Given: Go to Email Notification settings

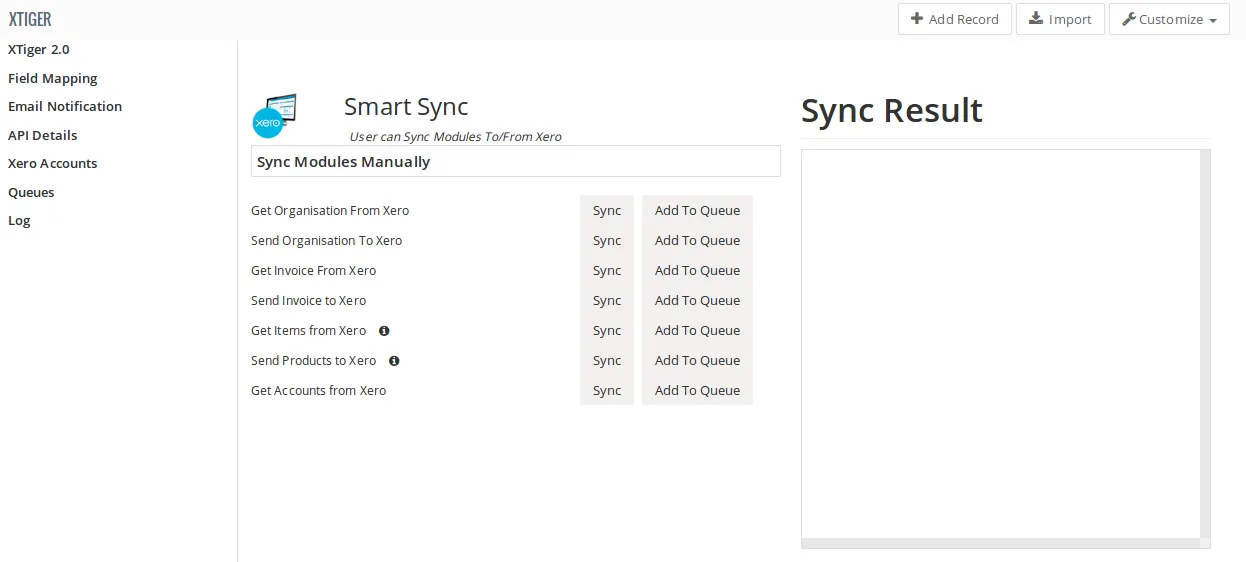Looking at the screenshot, I should 65,106.
